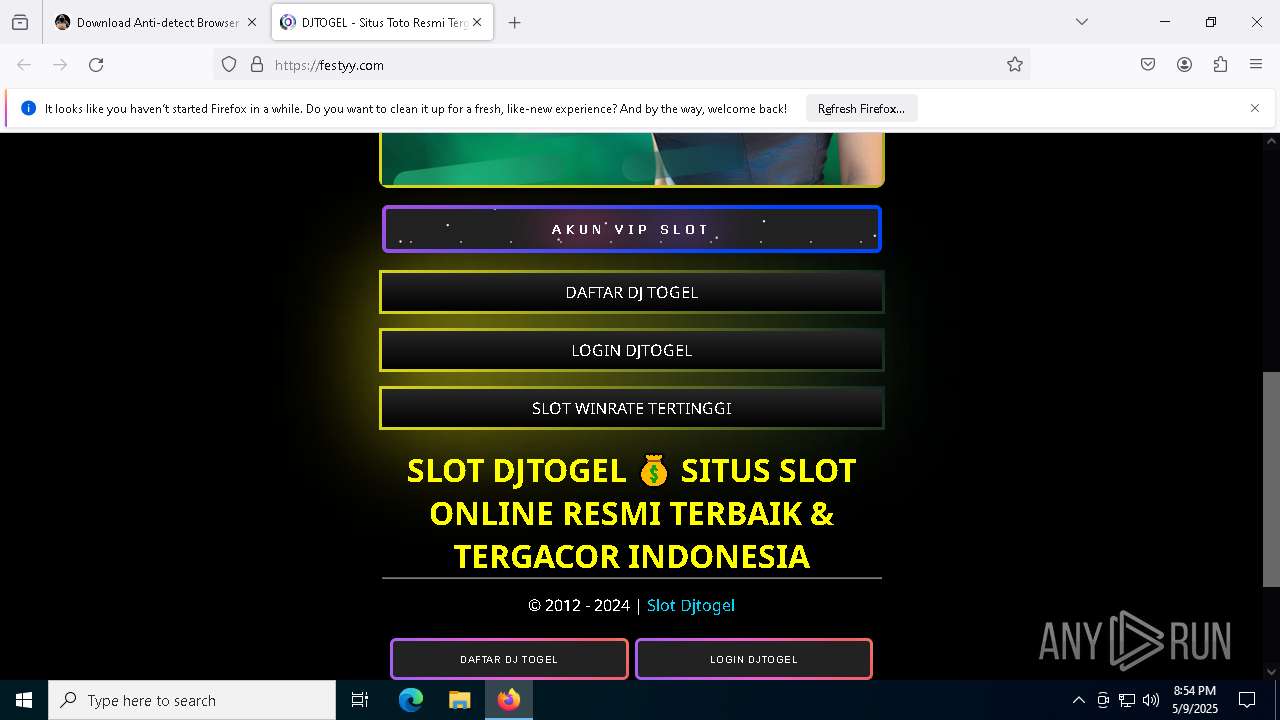Click the small bottom DAFTAR DJ TOGEL button
The height and width of the screenshot is (720, 1280).
point(509,659)
